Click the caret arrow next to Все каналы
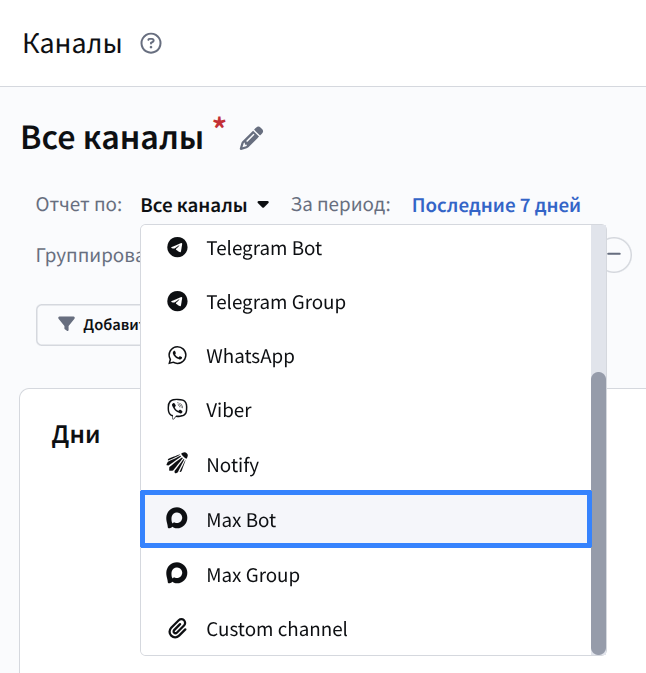 point(263,206)
